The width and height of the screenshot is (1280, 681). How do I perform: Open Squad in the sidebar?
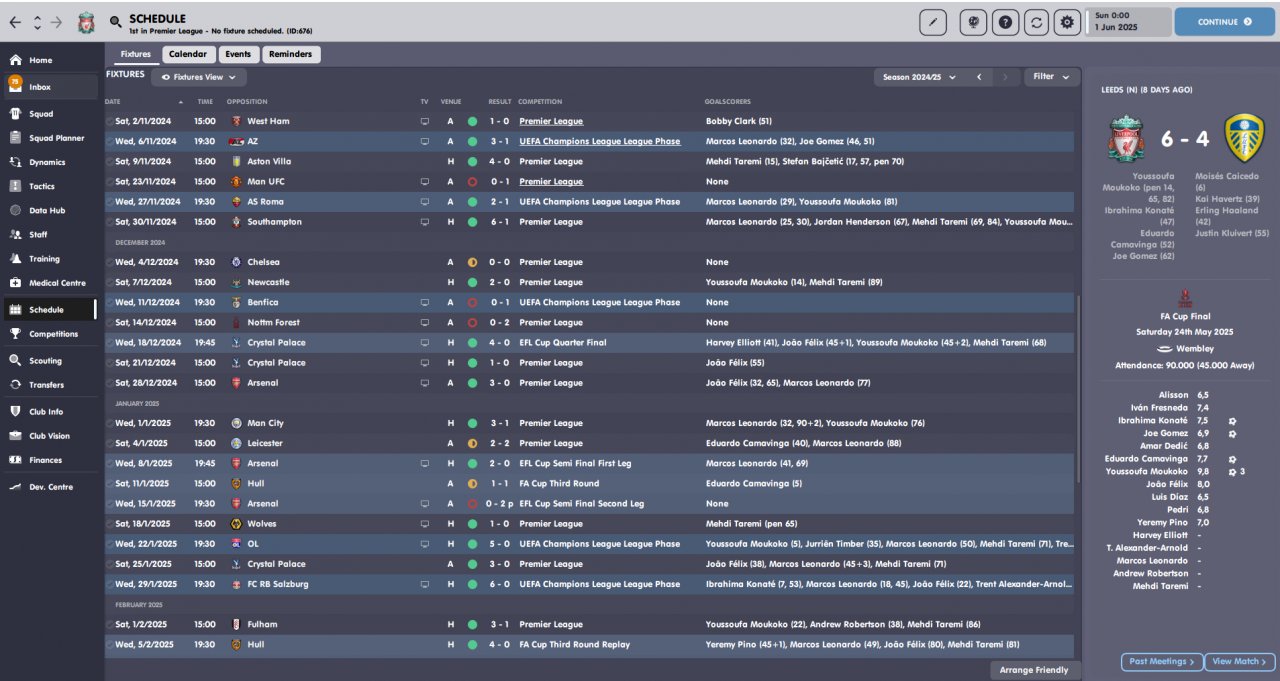[x=50, y=114]
